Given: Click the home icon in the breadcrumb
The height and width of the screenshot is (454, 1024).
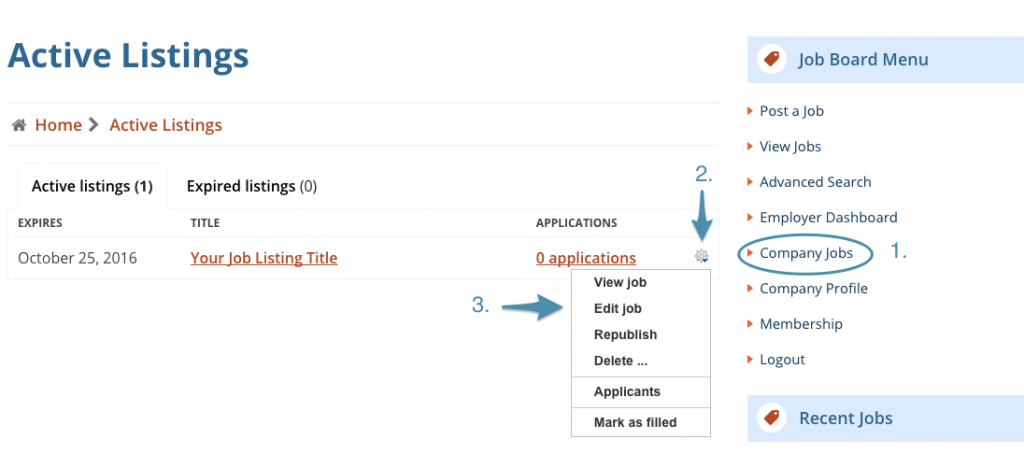Looking at the screenshot, I should (18, 125).
